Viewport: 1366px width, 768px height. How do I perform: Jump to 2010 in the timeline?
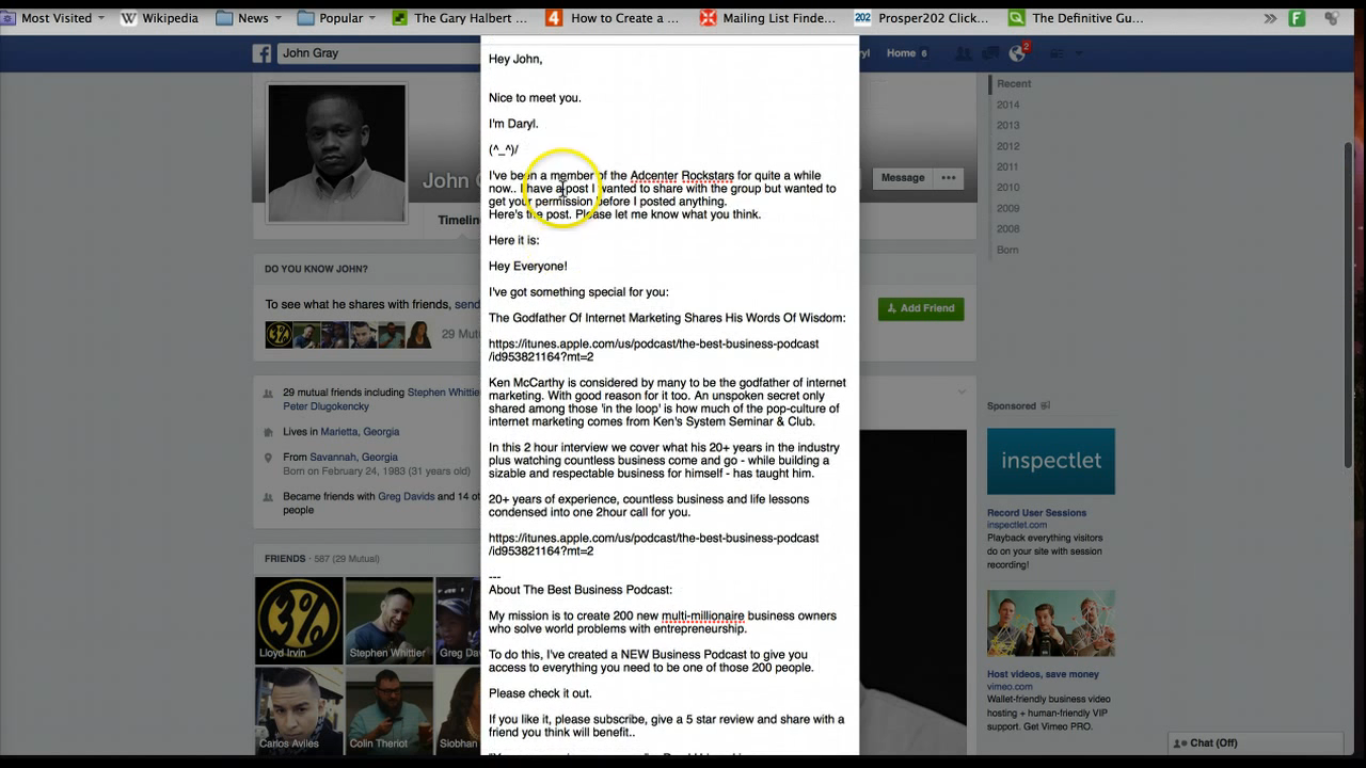coord(1008,188)
